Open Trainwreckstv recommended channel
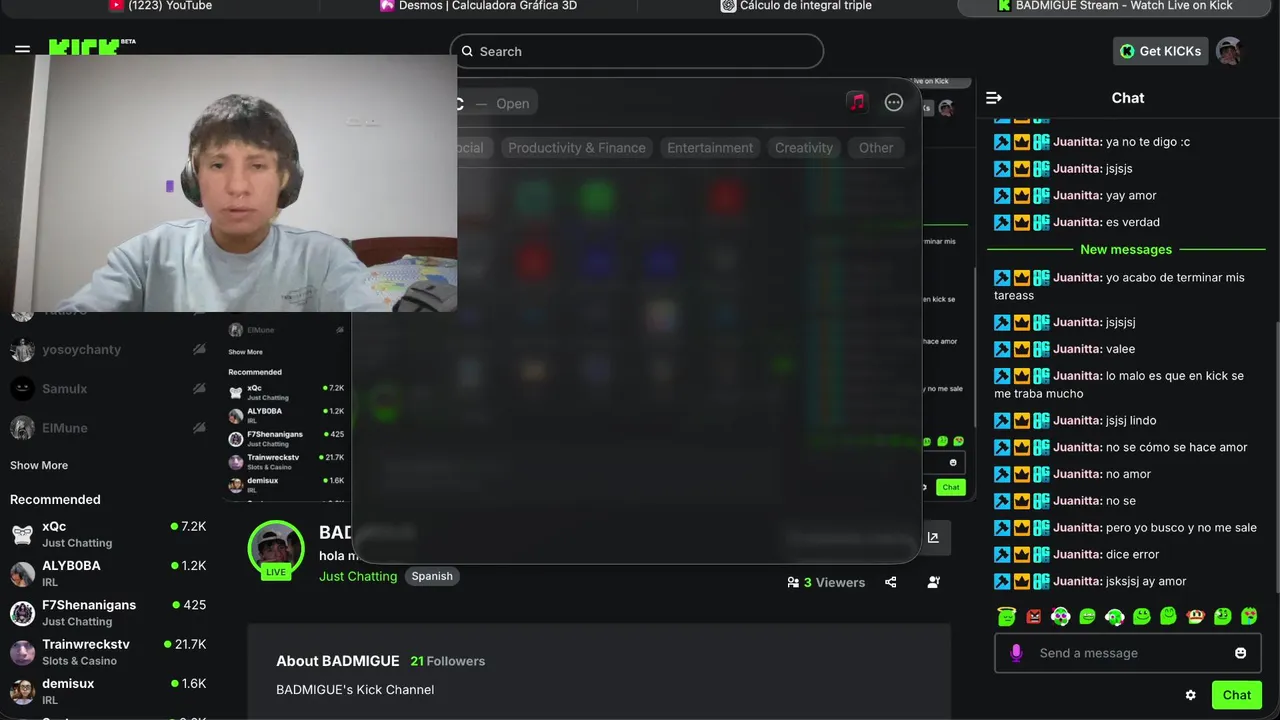Viewport: 1280px width, 720px height. (108, 652)
